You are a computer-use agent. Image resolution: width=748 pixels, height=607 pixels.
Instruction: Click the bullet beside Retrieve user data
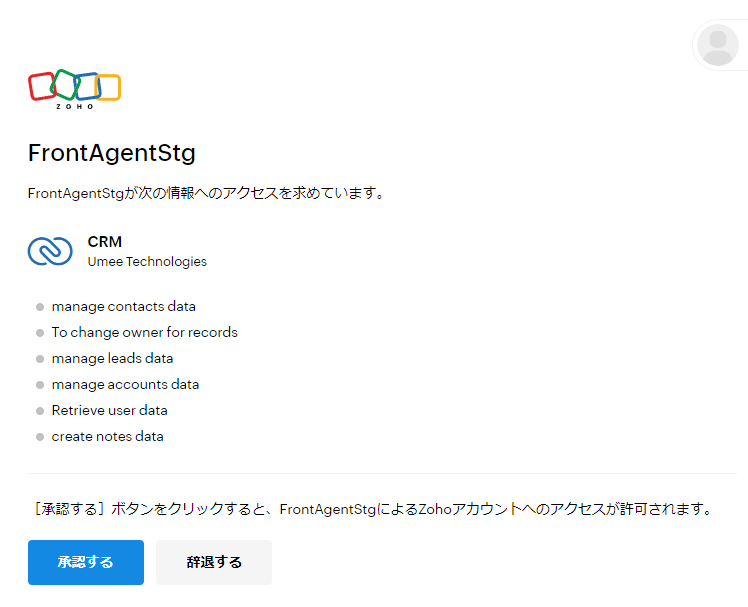pyautogui.click(x=40, y=411)
